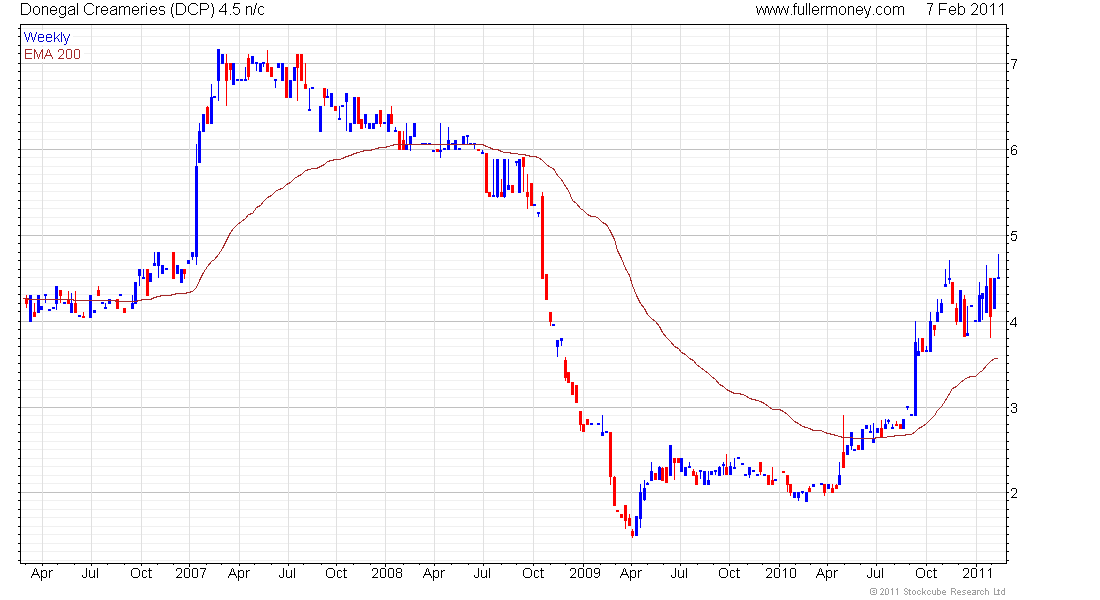The image size is (1100, 600).
Task: Click the '2010' label on time axis
Action: pyautogui.click(x=781, y=573)
